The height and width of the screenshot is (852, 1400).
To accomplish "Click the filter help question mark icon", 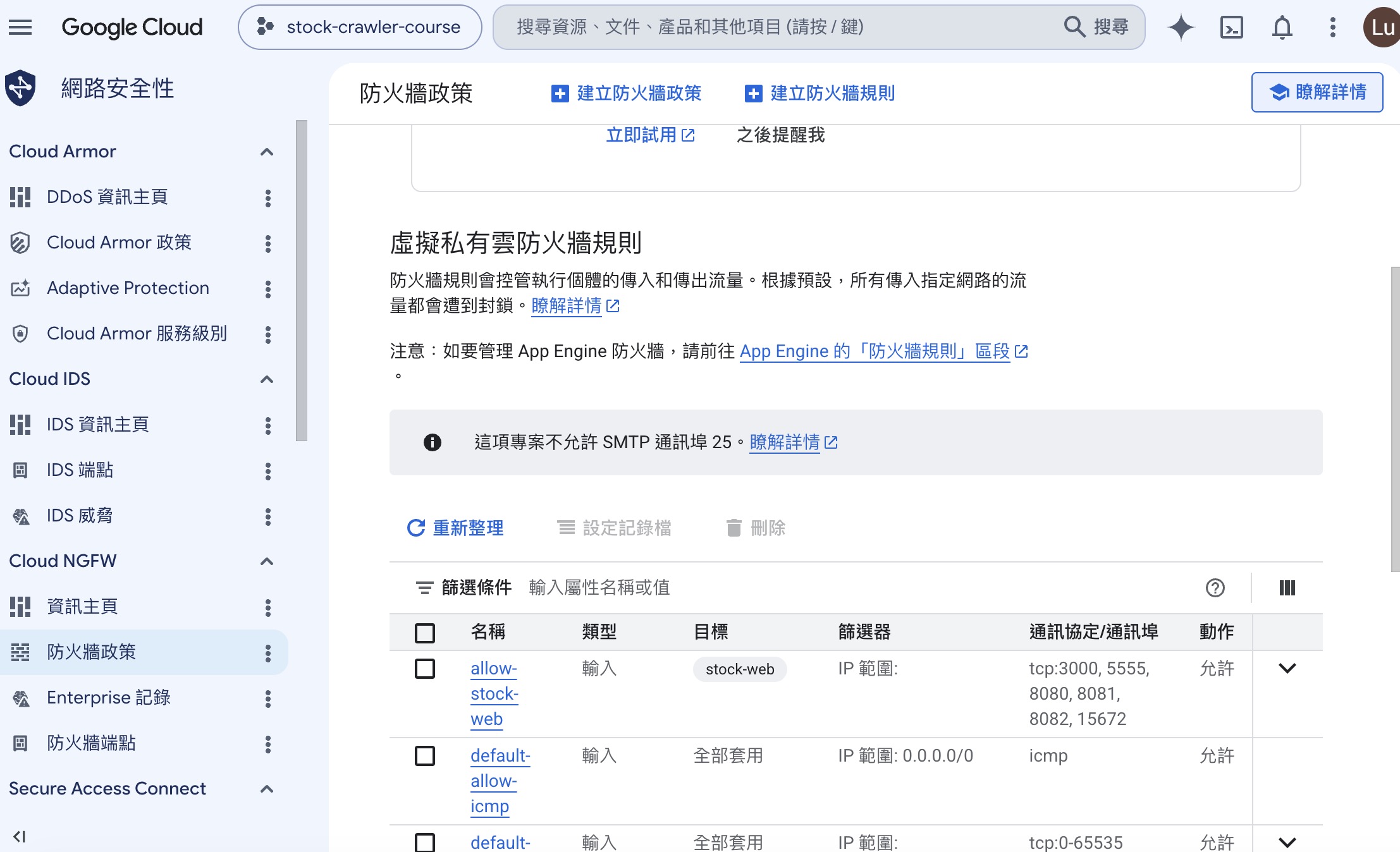I will tap(1215, 588).
